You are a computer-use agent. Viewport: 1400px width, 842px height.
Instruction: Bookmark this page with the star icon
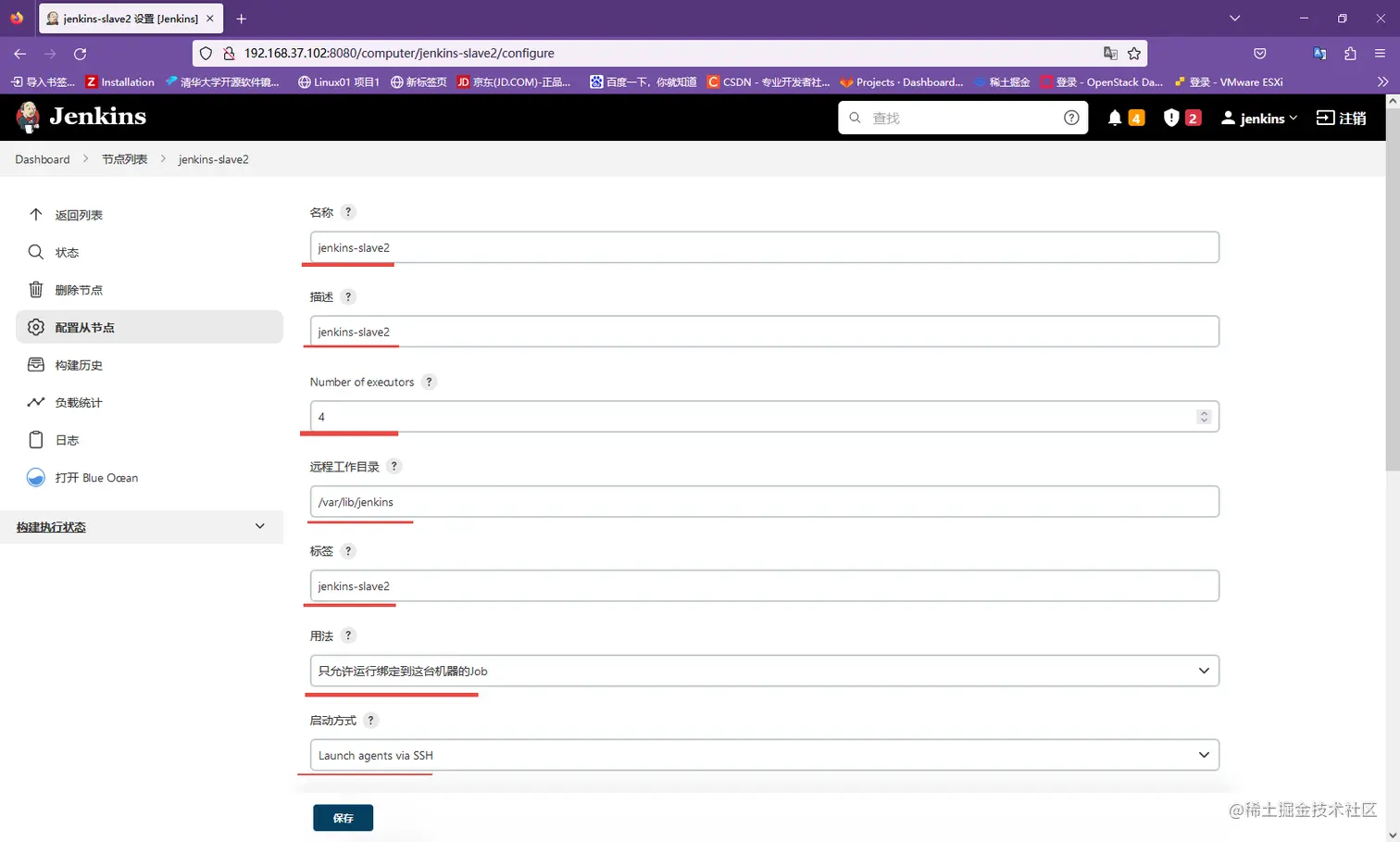click(x=1134, y=54)
